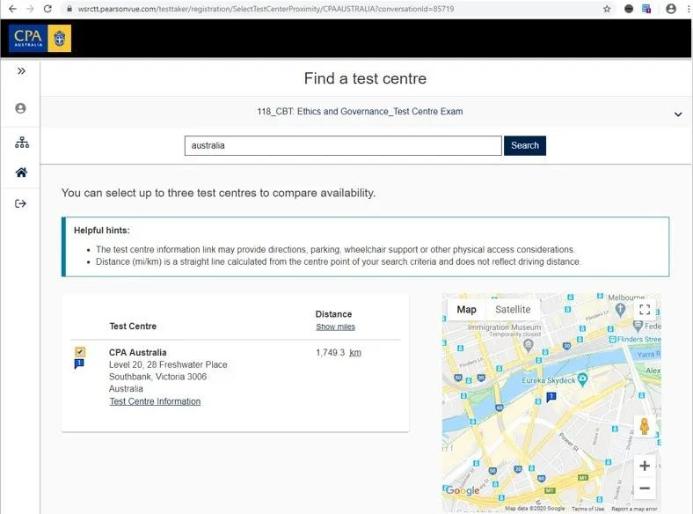Click the Immigration Museum map pin
This screenshot has width=693, height=514.
(x=528, y=346)
